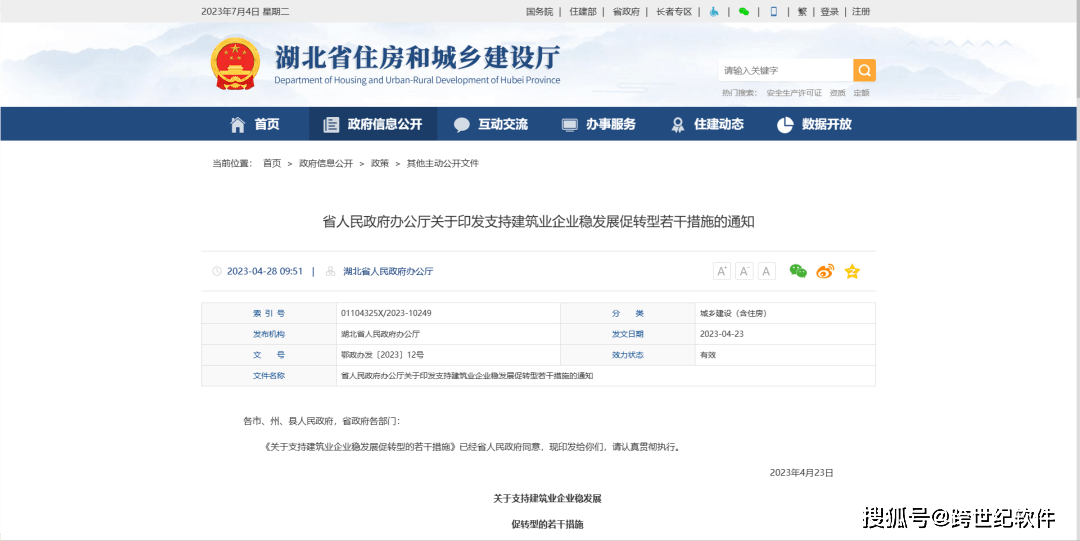The height and width of the screenshot is (541, 1080).
Task: Click hot search term 资质
Action: click(x=838, y=93)
